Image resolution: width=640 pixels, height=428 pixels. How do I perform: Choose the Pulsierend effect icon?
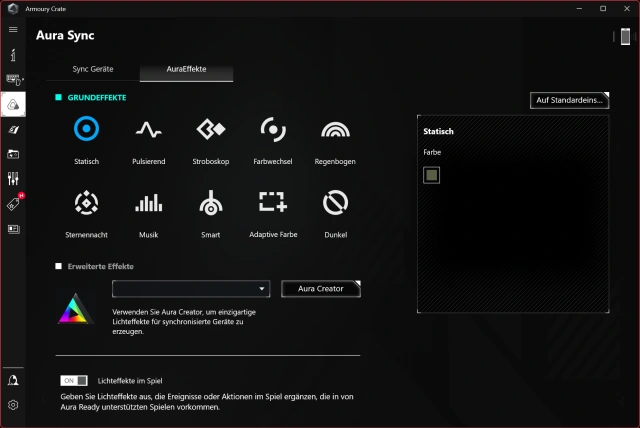point(149,130)
